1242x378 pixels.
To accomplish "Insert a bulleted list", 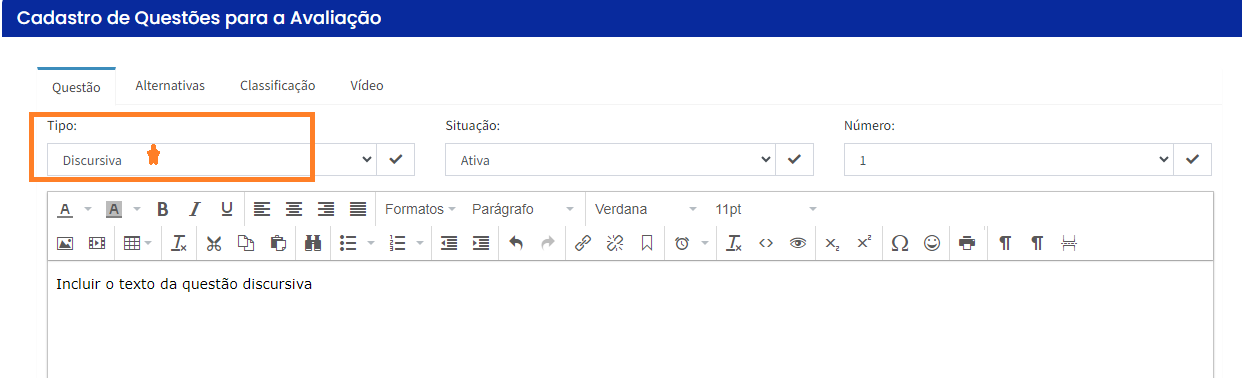I will click(349, 243).
